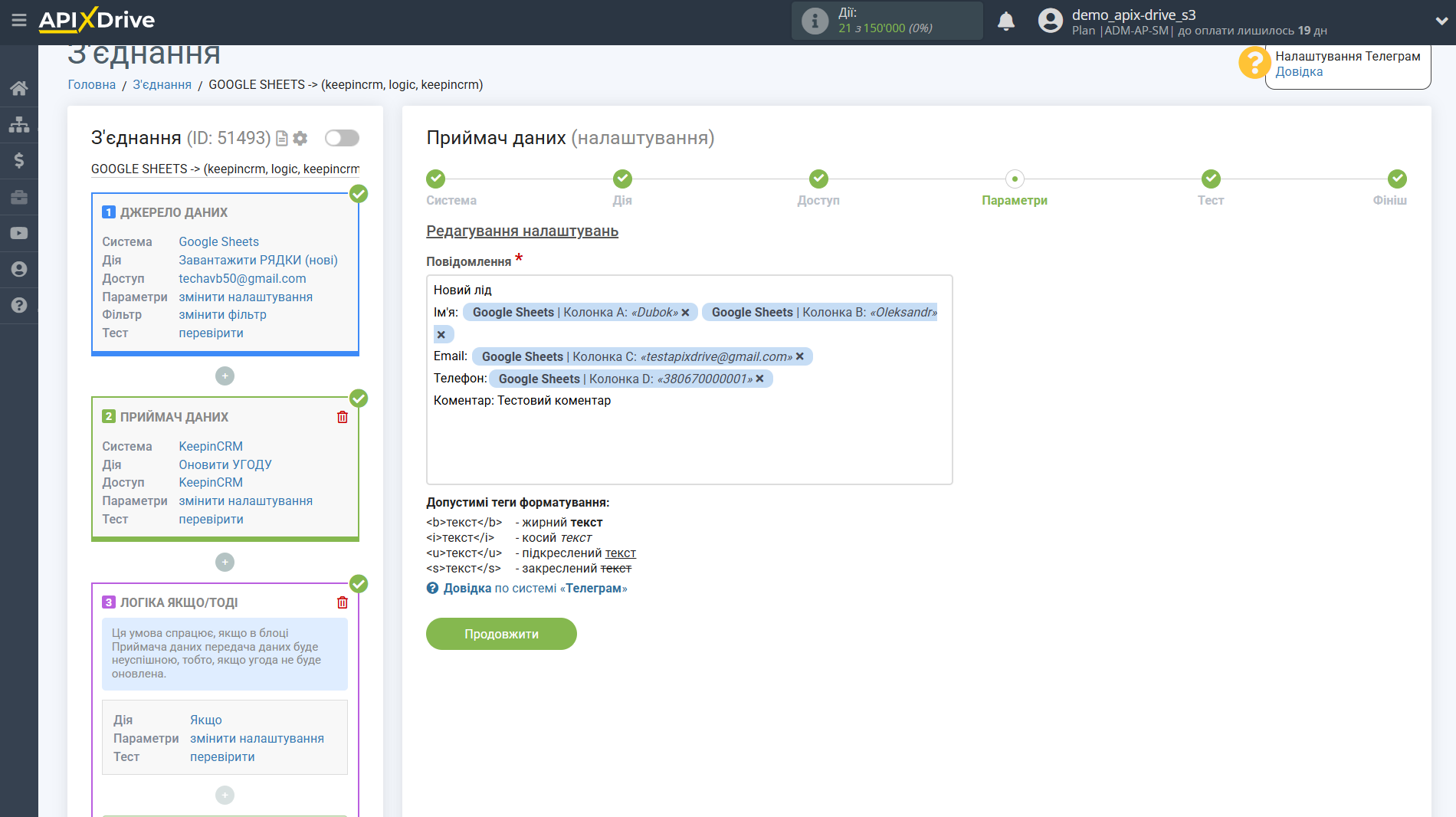Image resolution: width=1456 pixels, height=817 pixels.
Task: Click змінити налаштування in ПРИЙМАЧ ДАНИХ
Action: [245, 501]
